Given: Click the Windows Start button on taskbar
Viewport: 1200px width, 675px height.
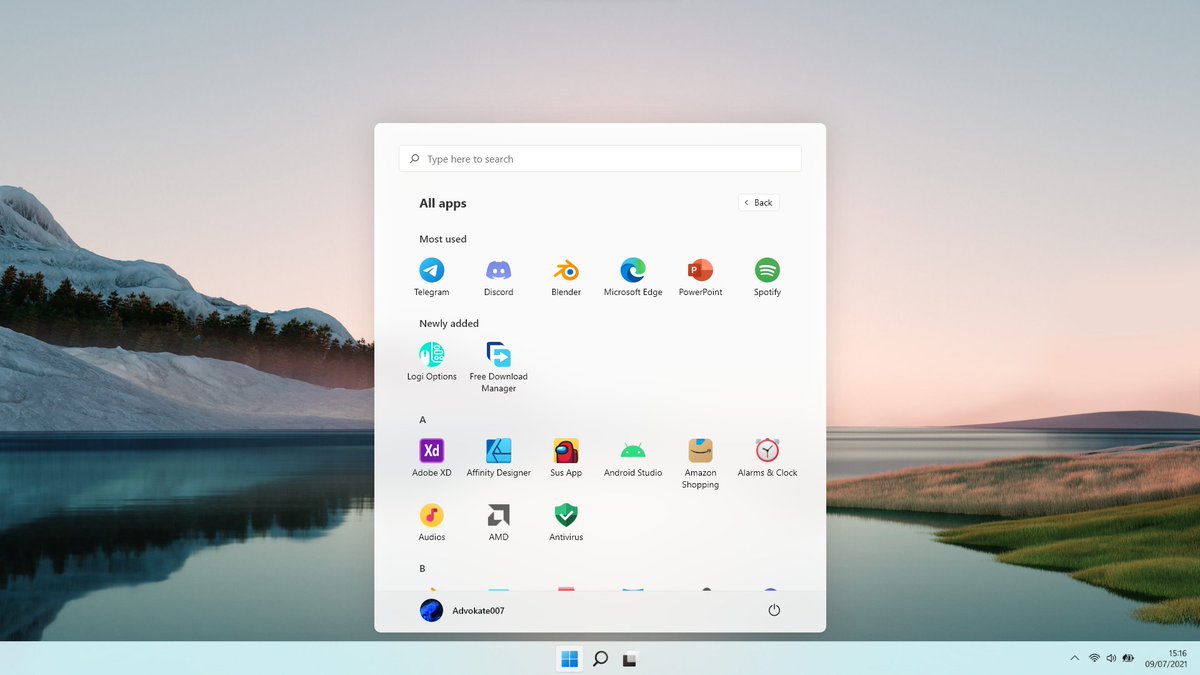Looking at the screenshot, I should 570,658.
